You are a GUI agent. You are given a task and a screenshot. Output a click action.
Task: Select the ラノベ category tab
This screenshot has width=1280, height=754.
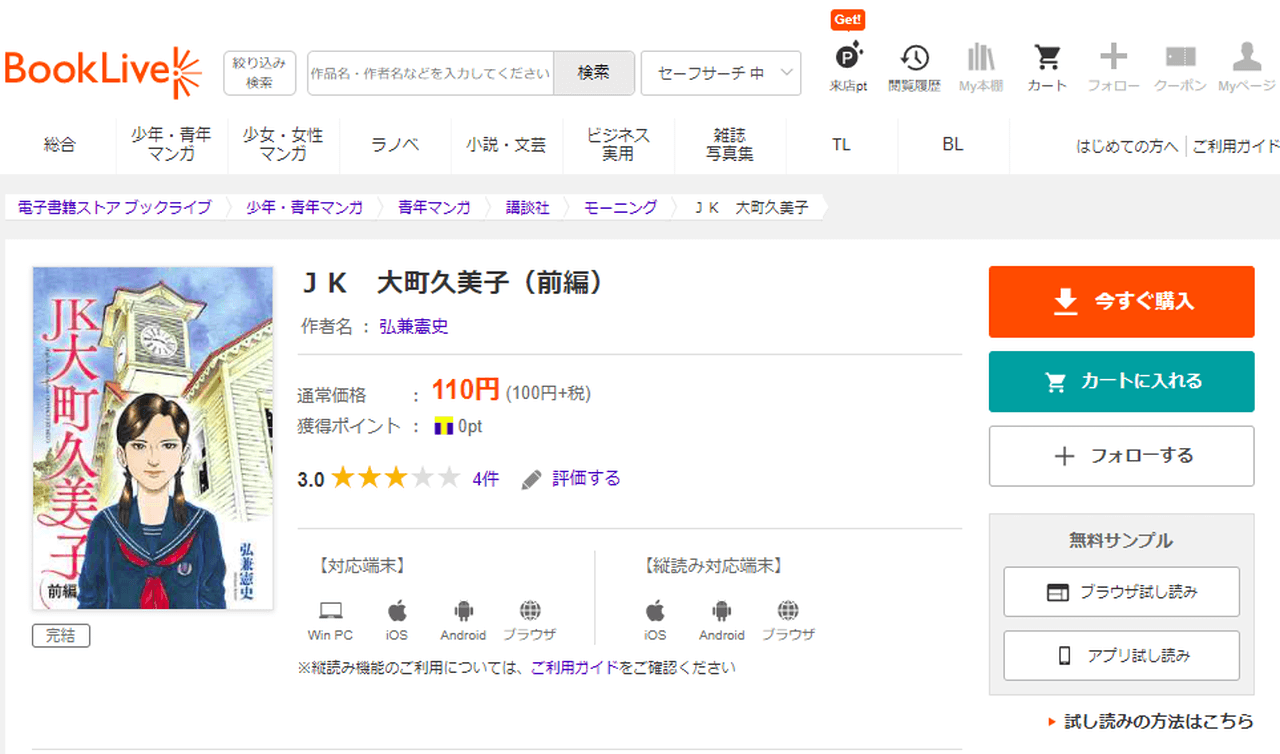pyautogui.click(x=395, y=144)
